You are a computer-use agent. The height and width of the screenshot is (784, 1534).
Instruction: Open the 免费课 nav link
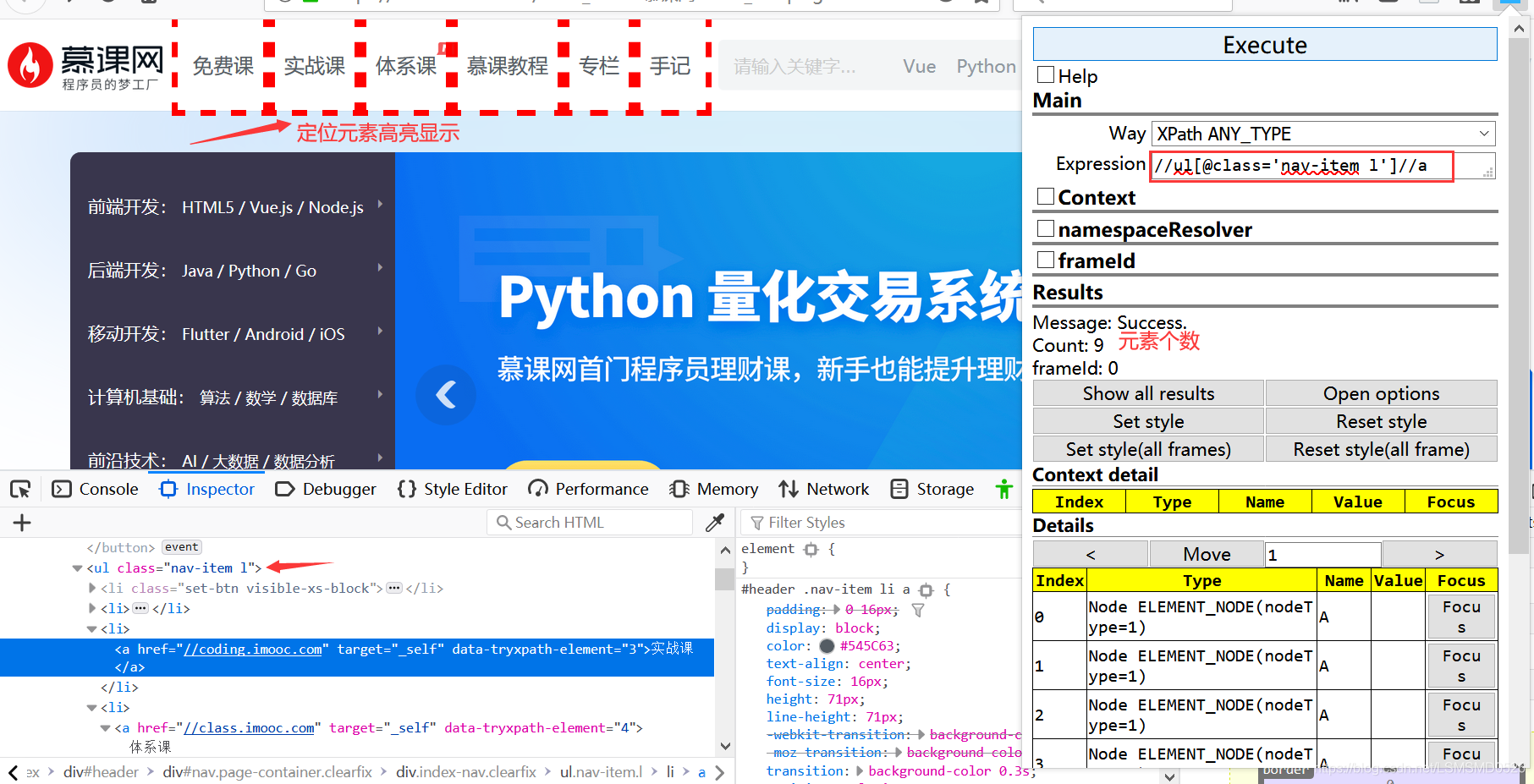click(223, 65)
